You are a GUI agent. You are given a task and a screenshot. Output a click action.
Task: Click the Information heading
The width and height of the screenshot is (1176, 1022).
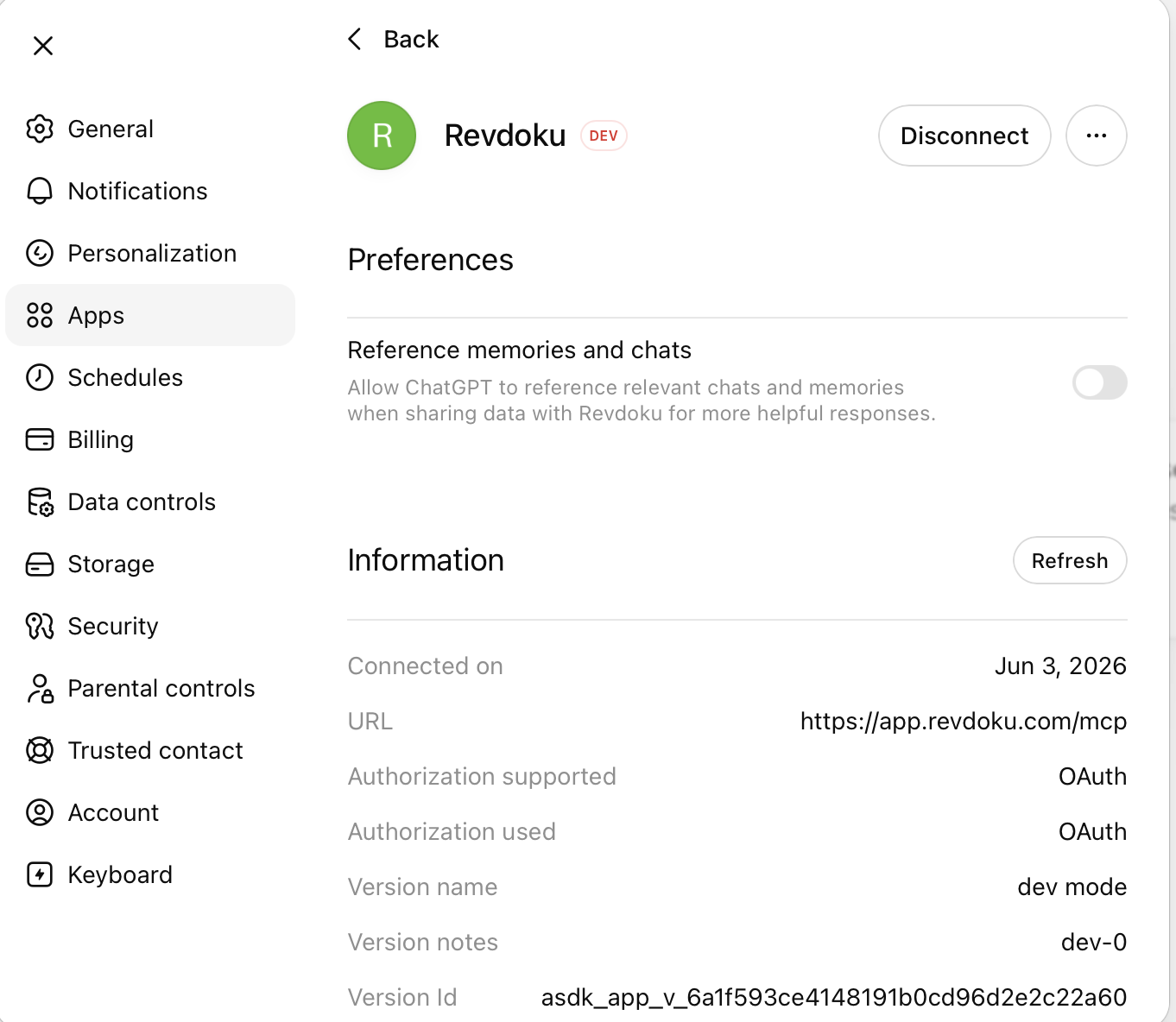point(426,560)
